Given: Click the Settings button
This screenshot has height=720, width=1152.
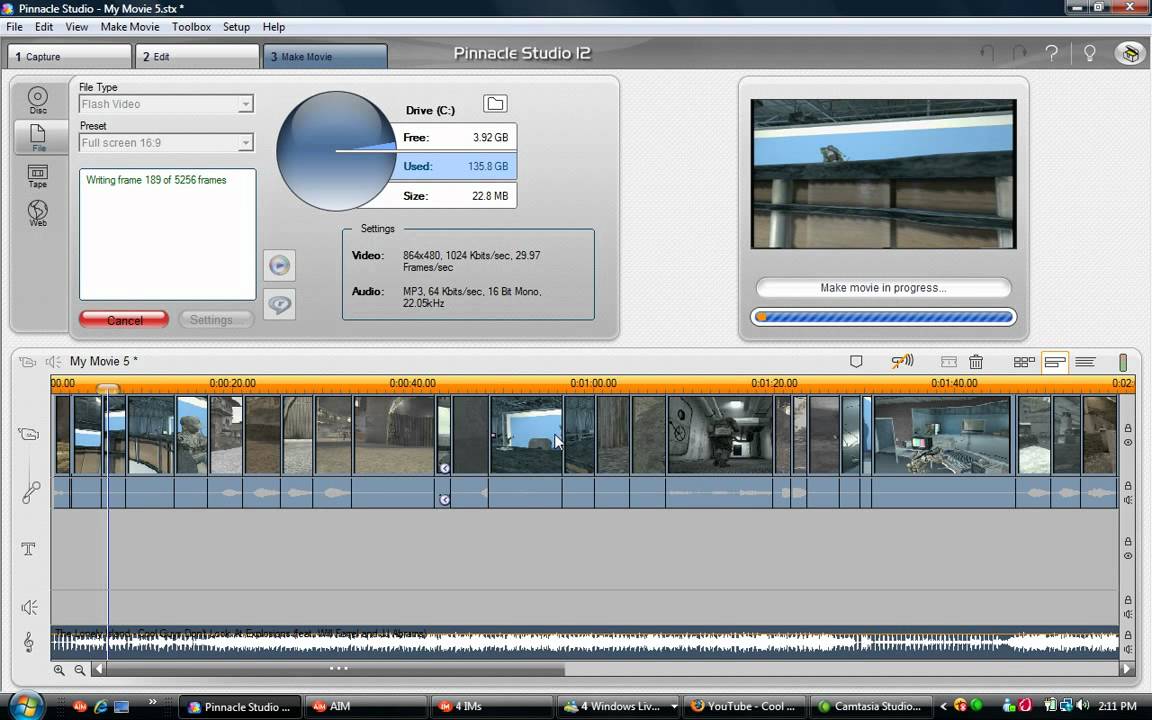Looking at the screenshot, I should tap(216, 320).
